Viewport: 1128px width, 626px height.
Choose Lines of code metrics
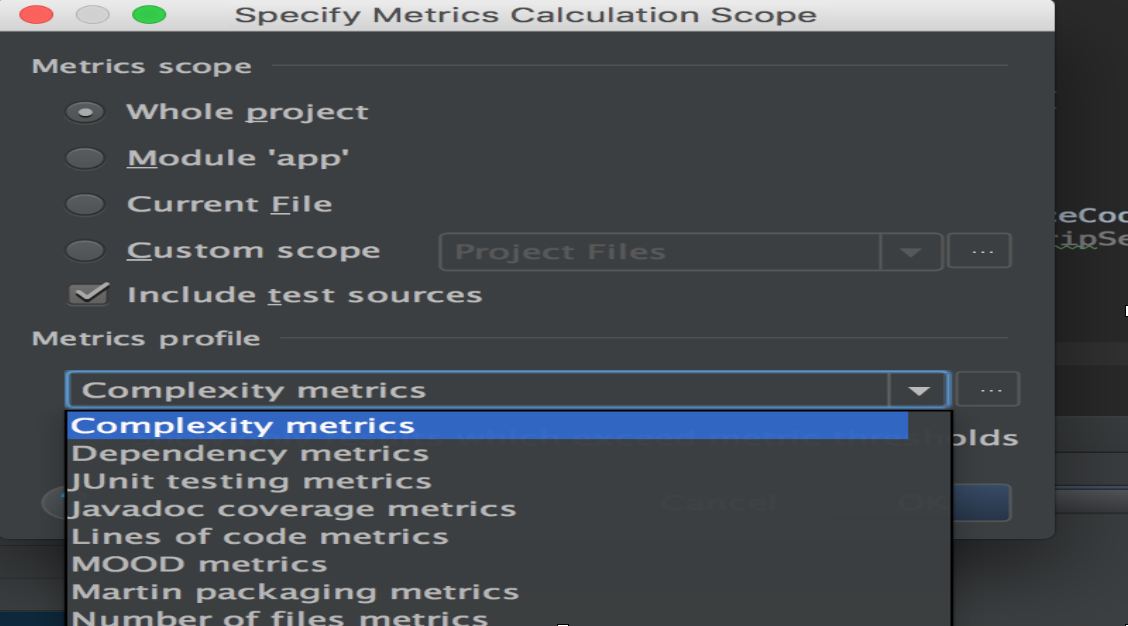point(260,537)
